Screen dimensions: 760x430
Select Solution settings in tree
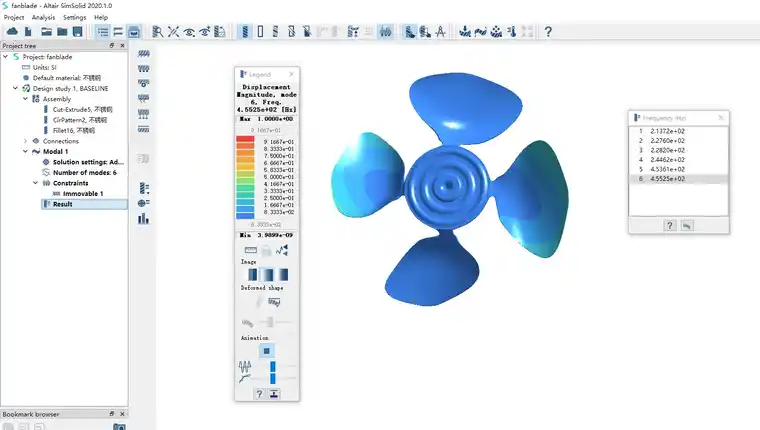(88, 162)
